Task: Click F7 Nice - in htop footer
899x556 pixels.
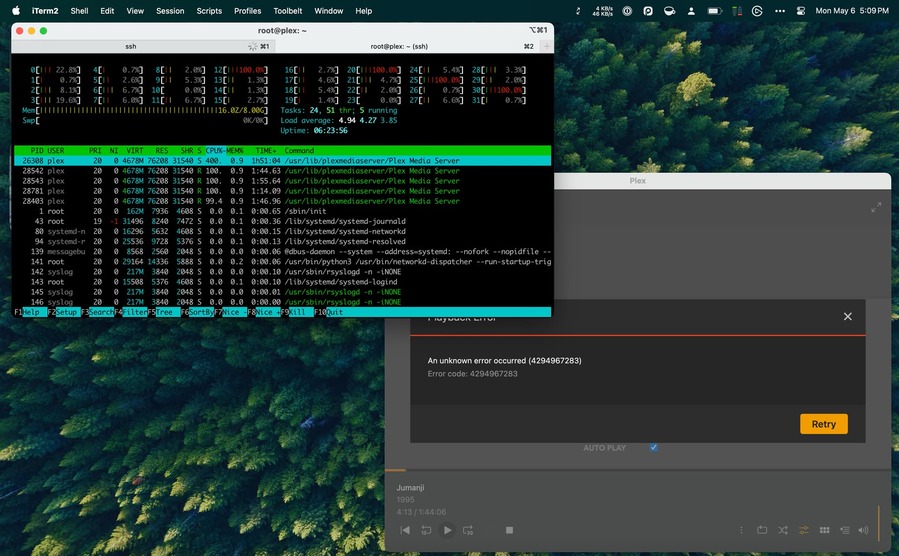Action: (230, 312)
